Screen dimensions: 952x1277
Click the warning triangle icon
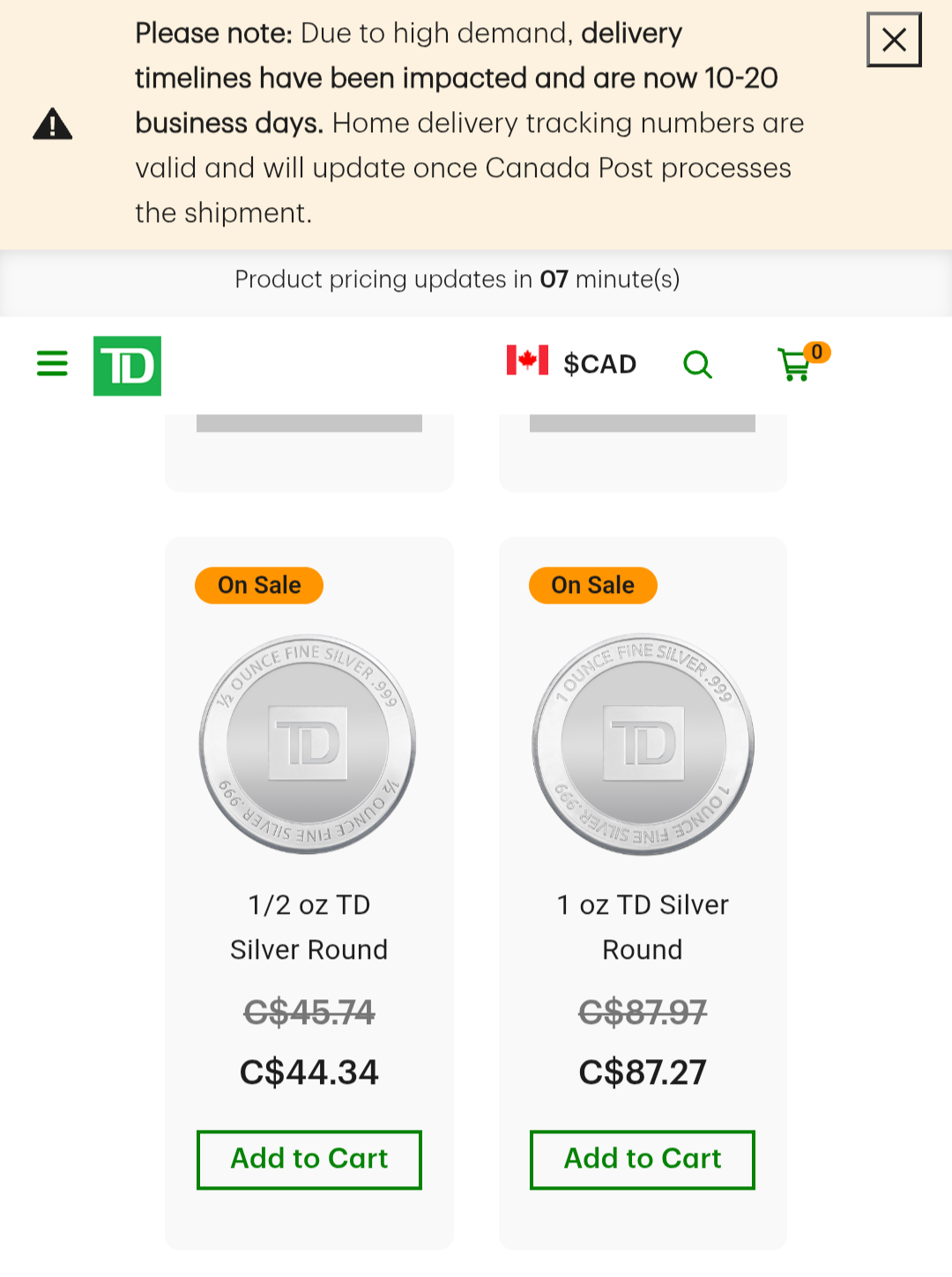pos(53,124)
